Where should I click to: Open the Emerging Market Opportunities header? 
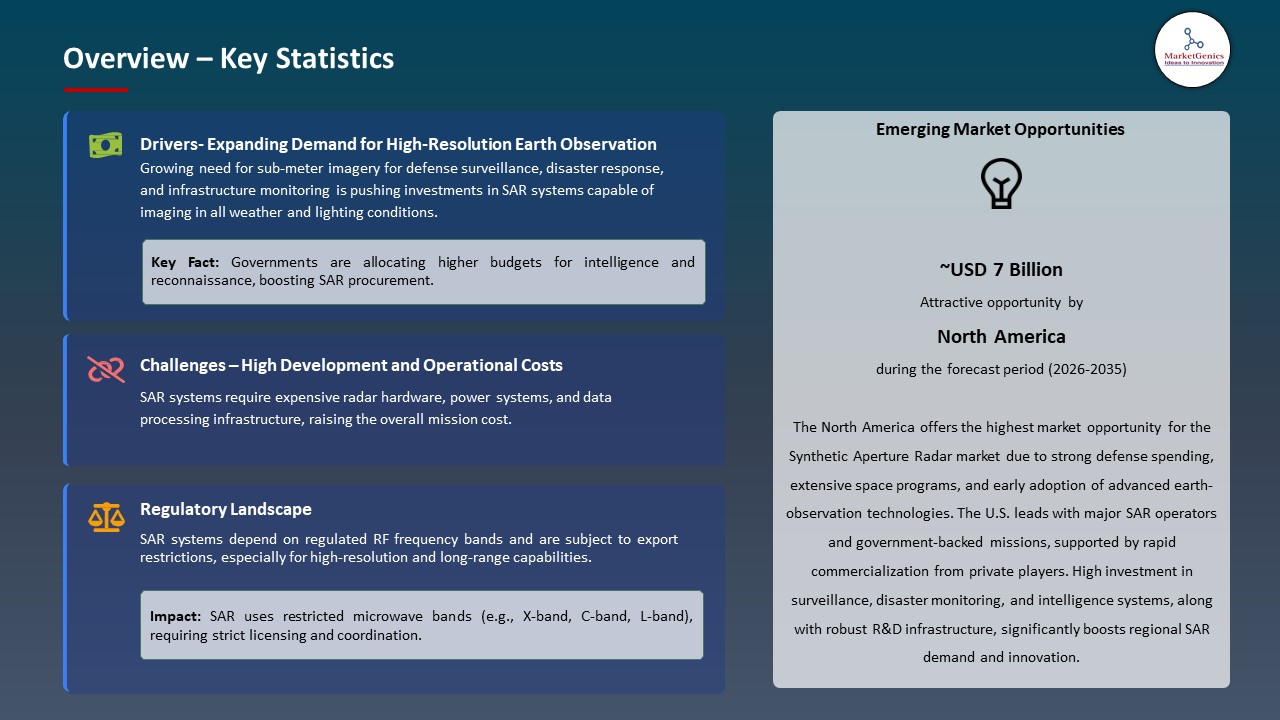pyautogui.click(x=1000, y=129)
